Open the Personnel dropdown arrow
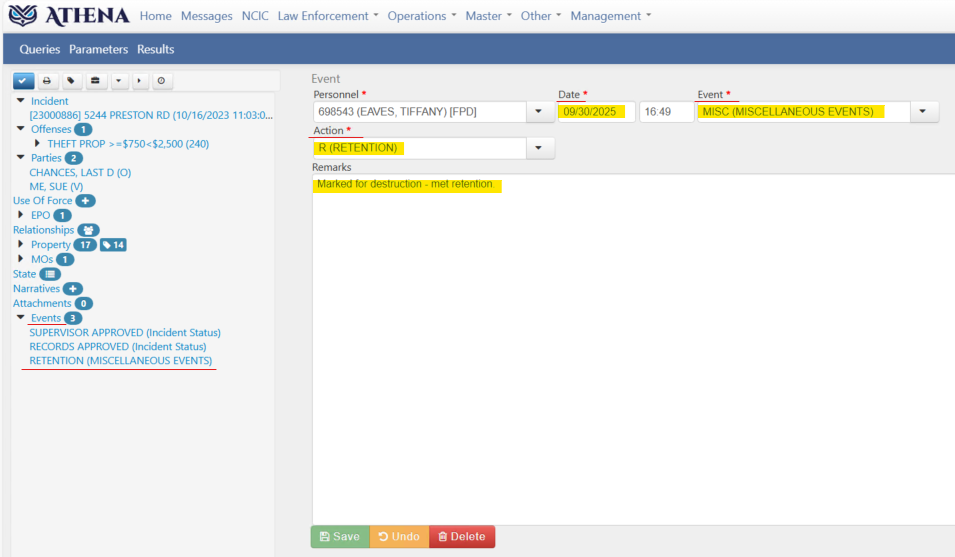Image resolution: width=955 pixels, height=557 pixels. pyautogui.click(x=539, y=112)
